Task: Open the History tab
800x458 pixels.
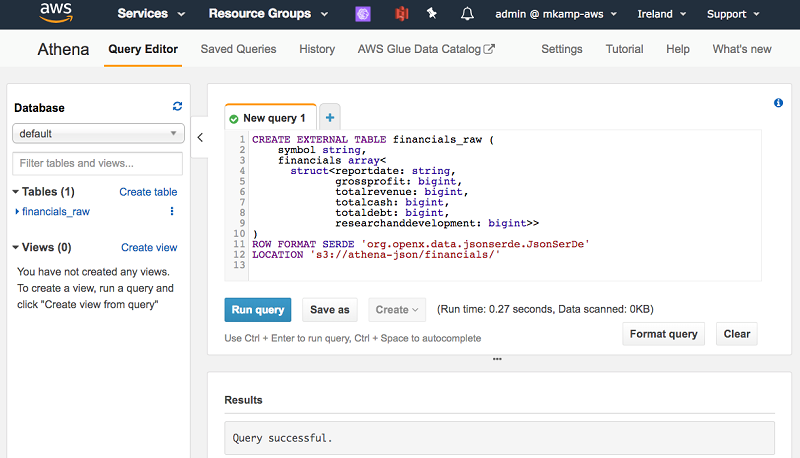Action: coord(317,49)
